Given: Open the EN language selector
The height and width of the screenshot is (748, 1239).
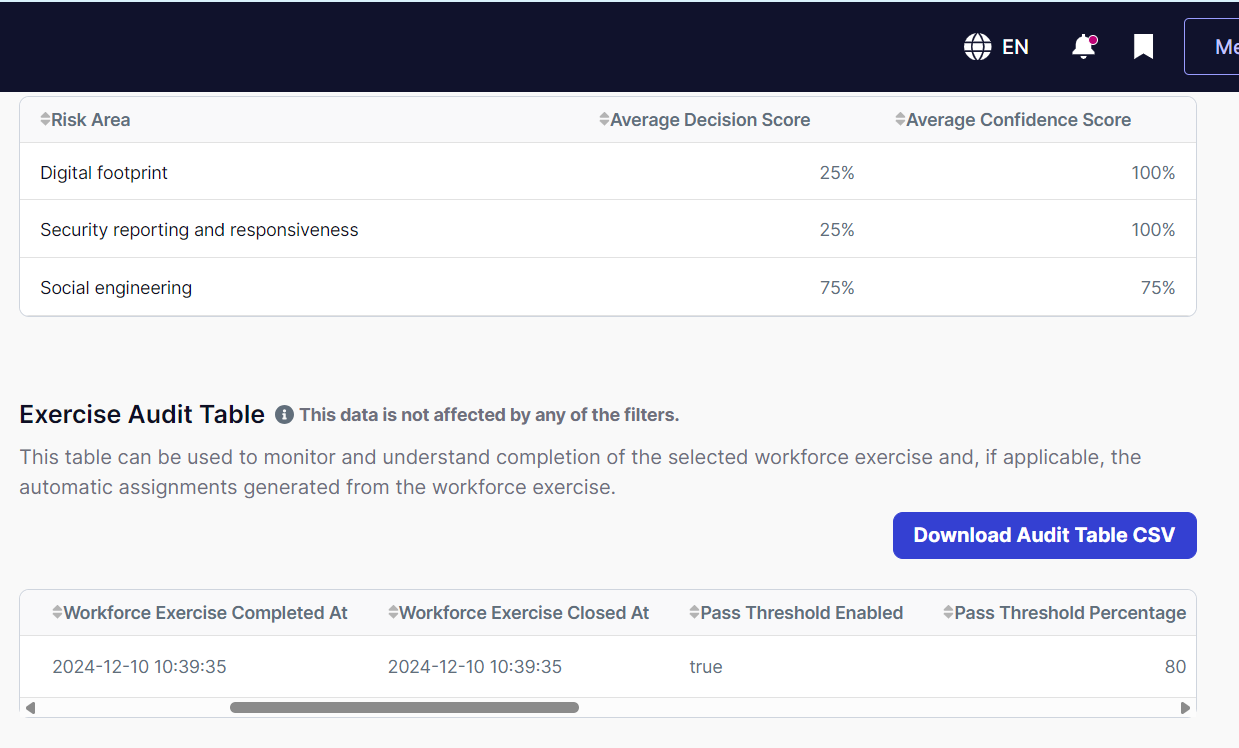Looking at the screenshot, I should (996, 47).
